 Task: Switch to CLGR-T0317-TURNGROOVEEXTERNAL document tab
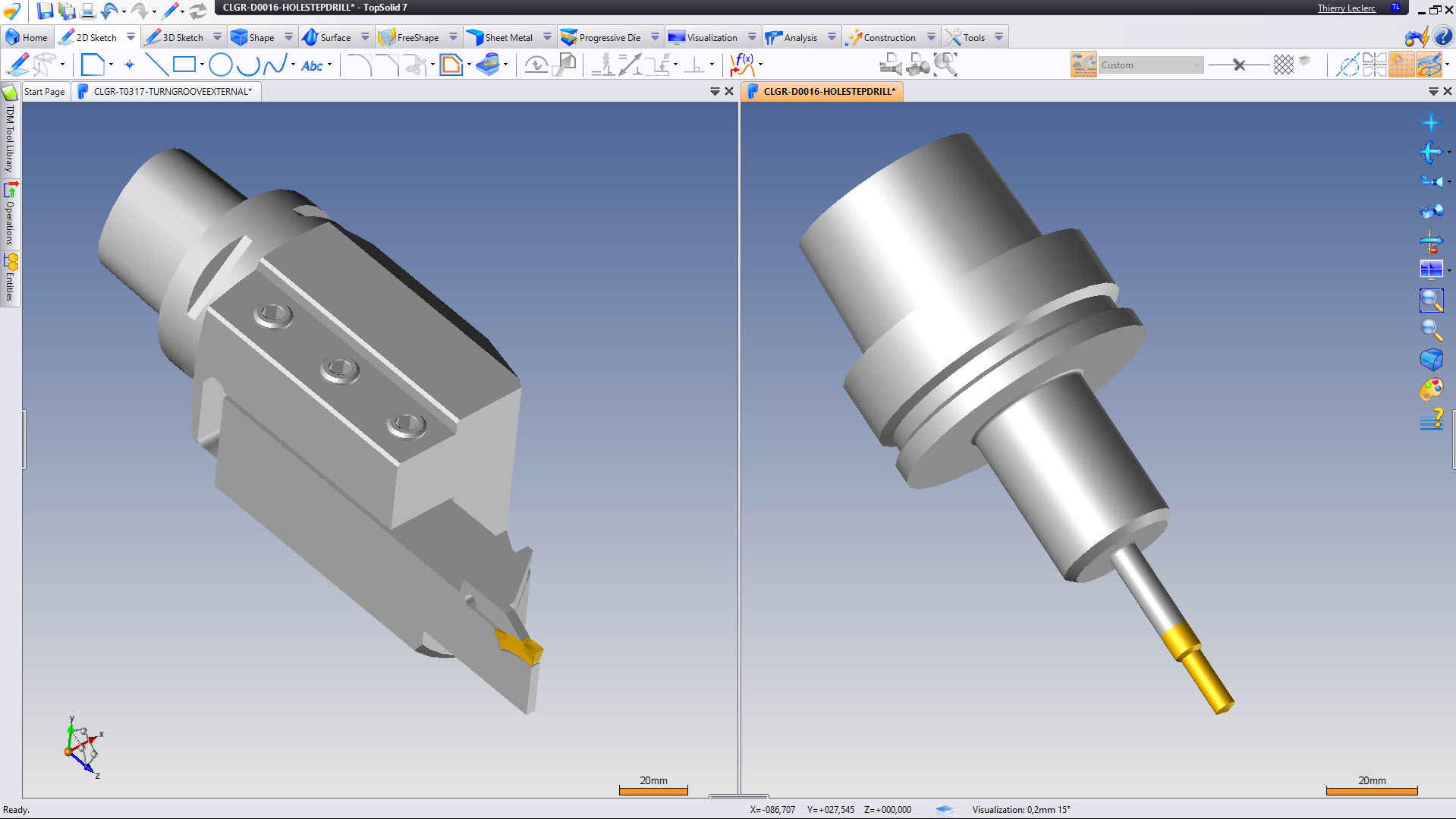tap(171, 91)
